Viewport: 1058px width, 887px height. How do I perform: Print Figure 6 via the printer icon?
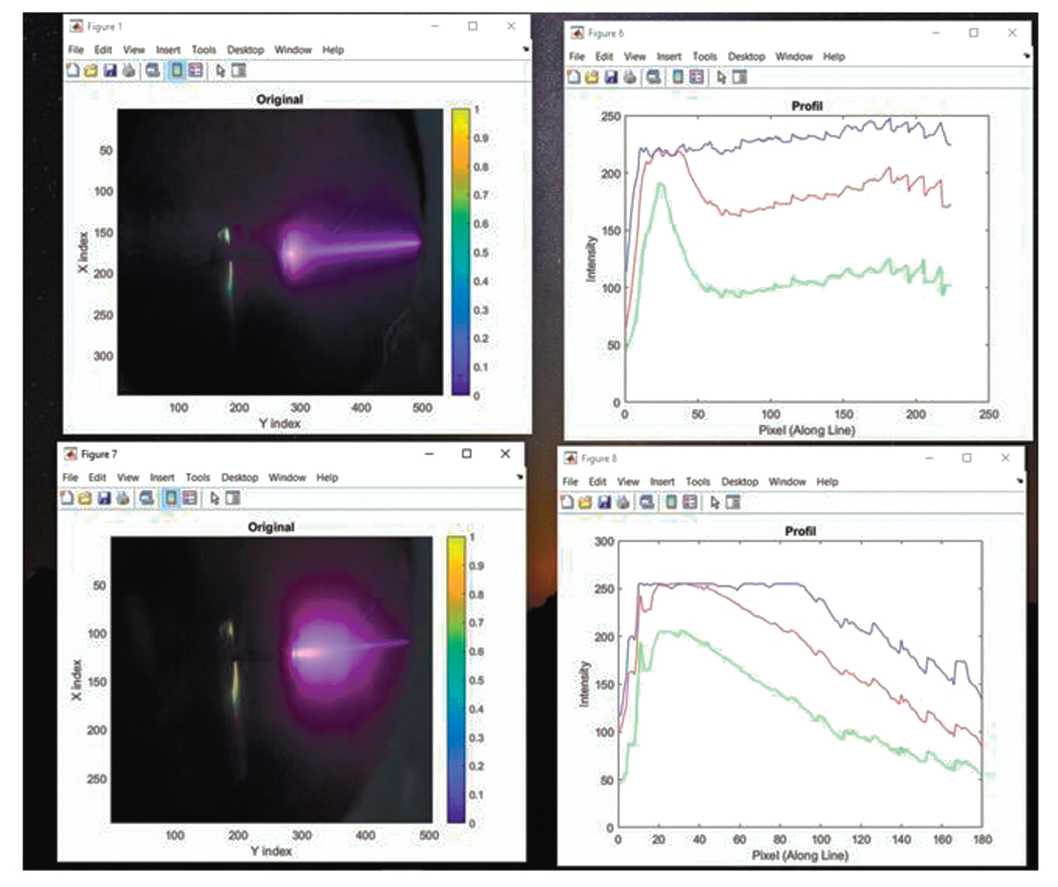pyautogui.click(x=630, y=77)
